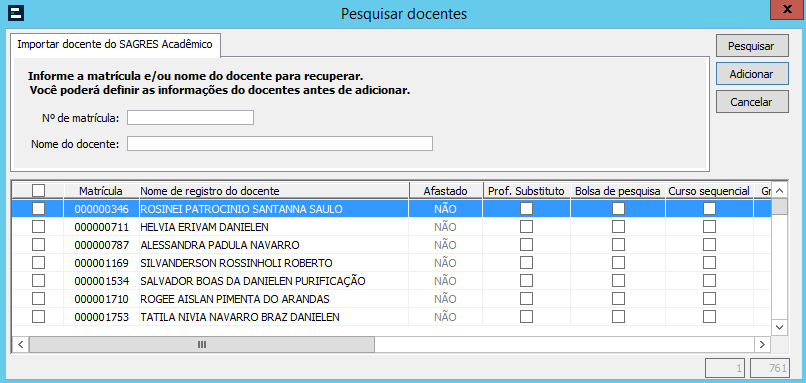Toggle Prof. Substituto for ROSINEI PATROCINIO SANTANNA SAULO
Screen dimensions: 806x383
click(x=526, y=209)
